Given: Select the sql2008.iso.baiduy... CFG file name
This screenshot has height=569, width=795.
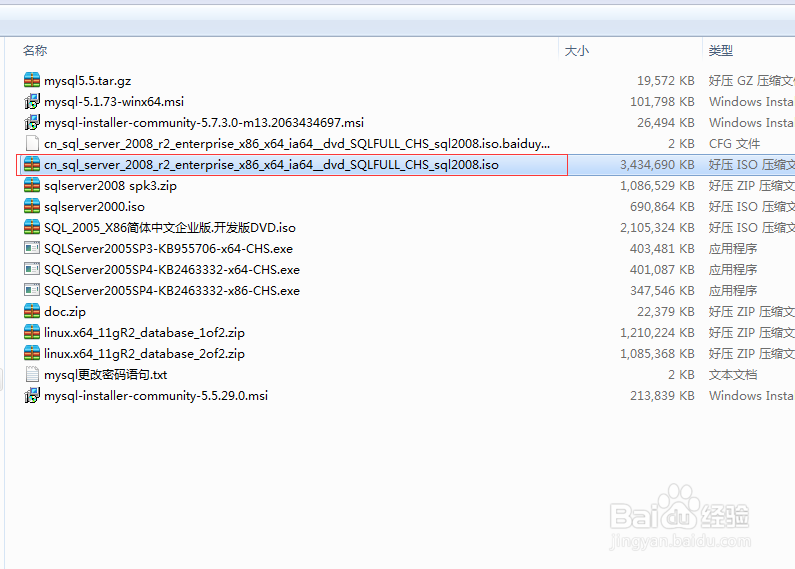Looking at the screenshot, I should [297, 144].
